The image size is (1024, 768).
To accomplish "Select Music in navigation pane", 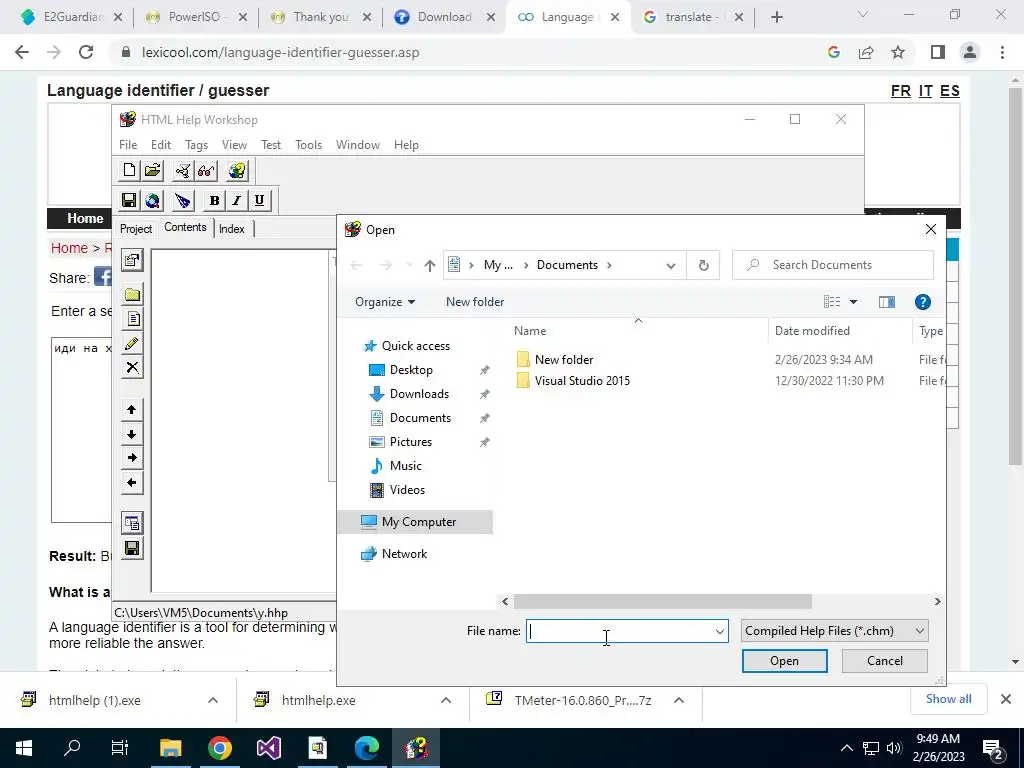I will tap(406, 466).
